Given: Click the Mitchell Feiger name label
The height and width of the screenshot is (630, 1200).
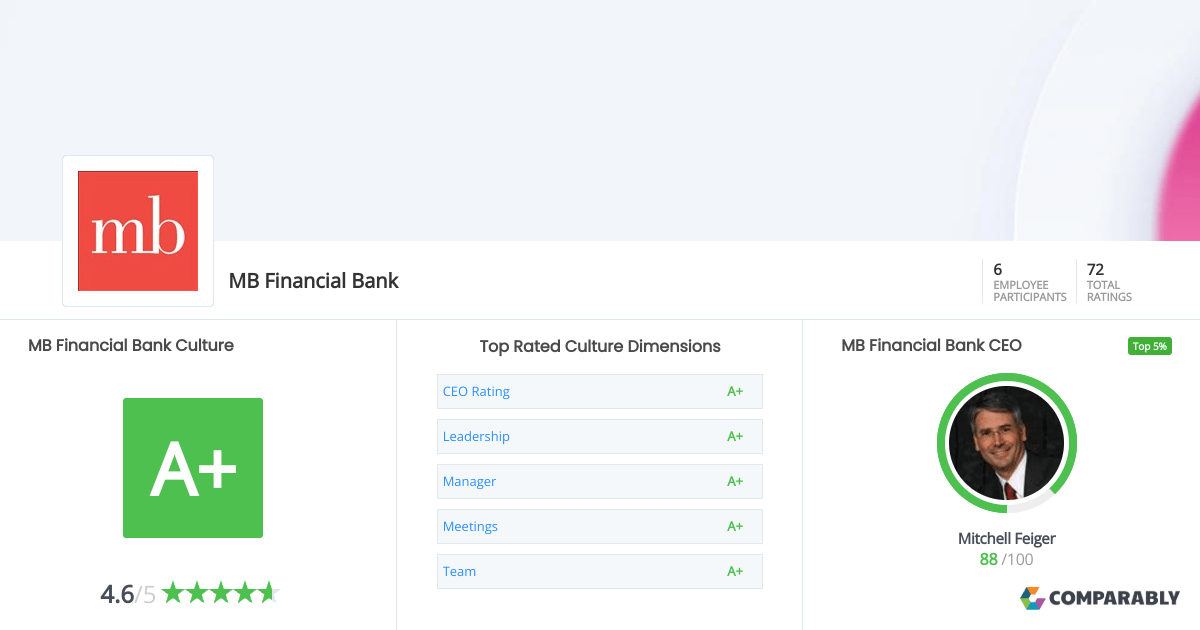Looking at the screenshot, I should pos(1007,538).
